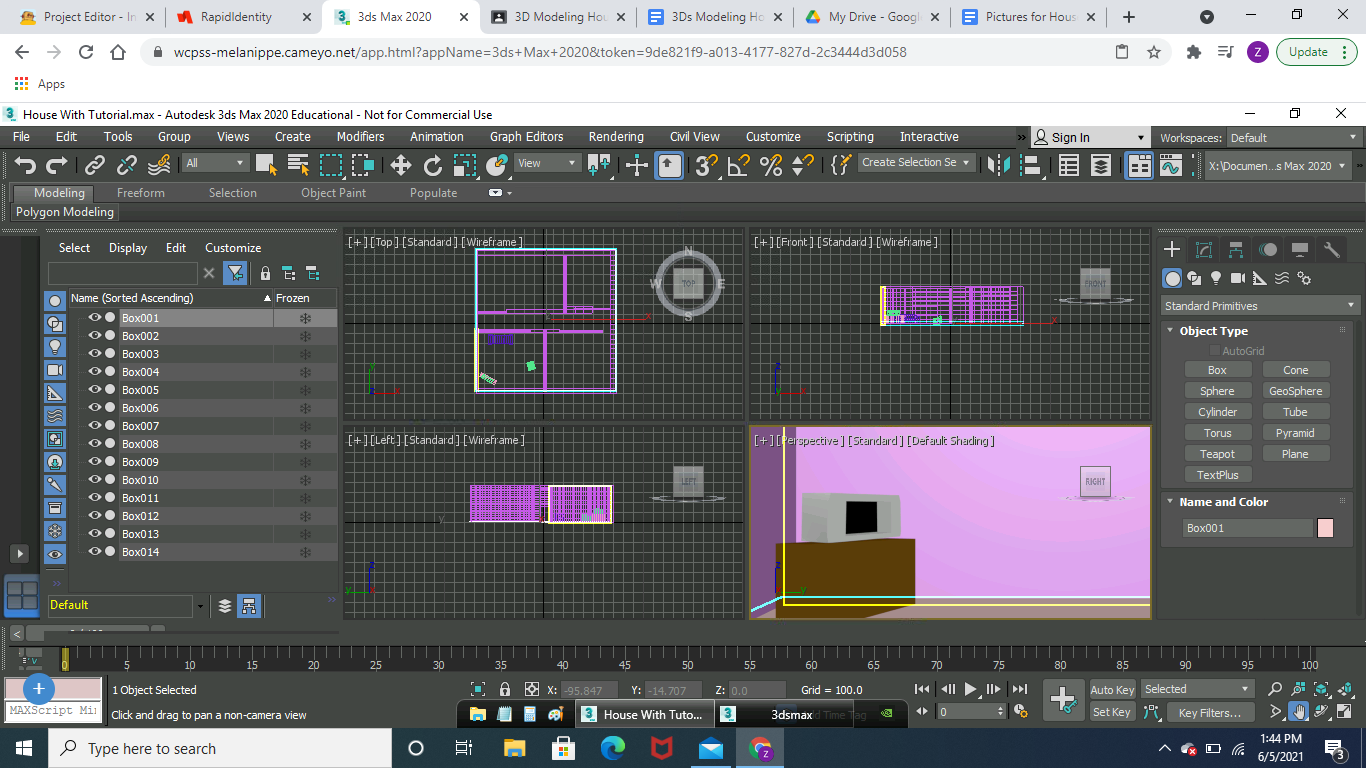
Task: Activate the Select and Link chain icon
Action: (95, 165)
